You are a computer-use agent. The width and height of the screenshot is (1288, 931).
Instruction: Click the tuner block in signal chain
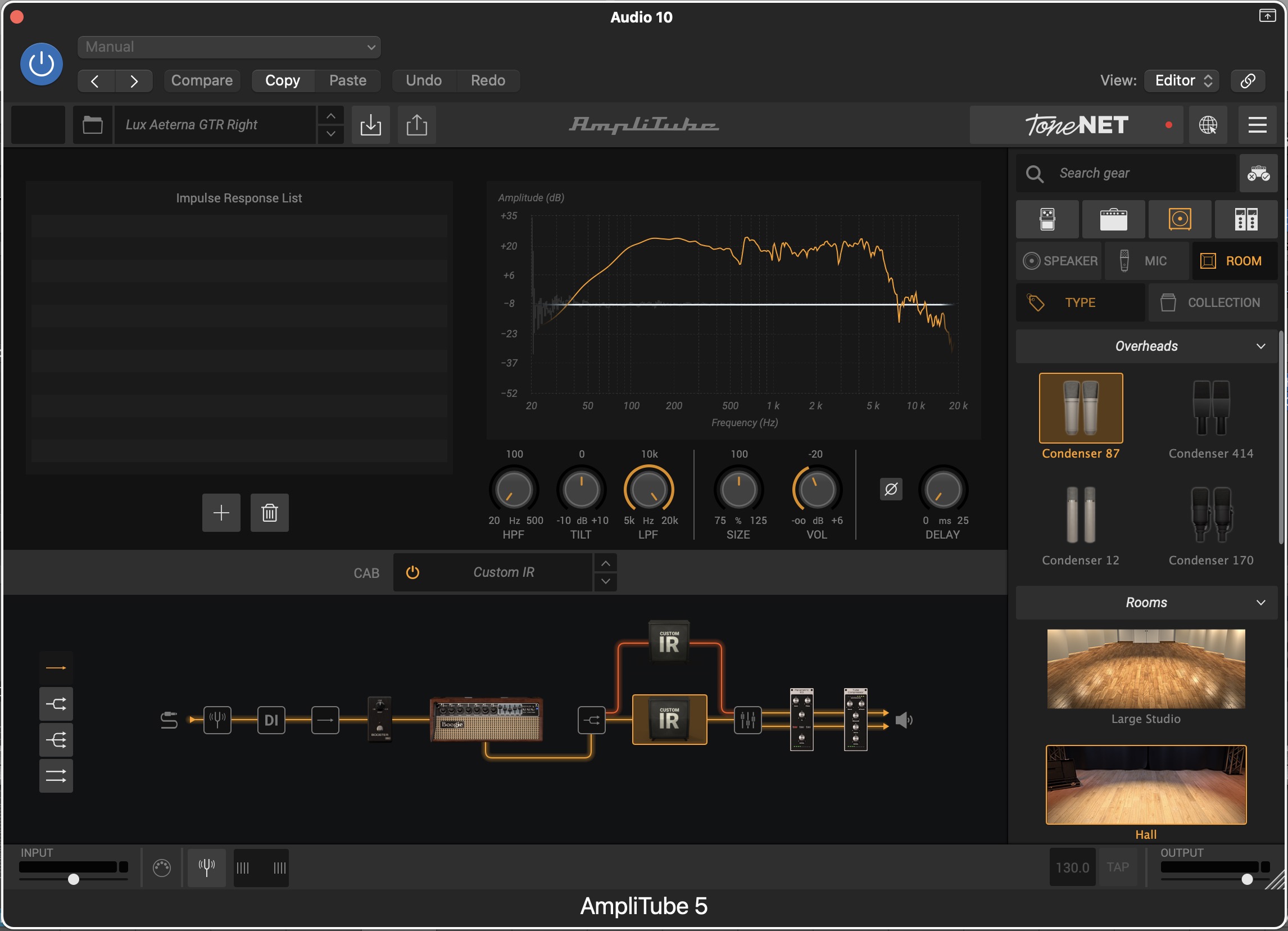point(217,720)
